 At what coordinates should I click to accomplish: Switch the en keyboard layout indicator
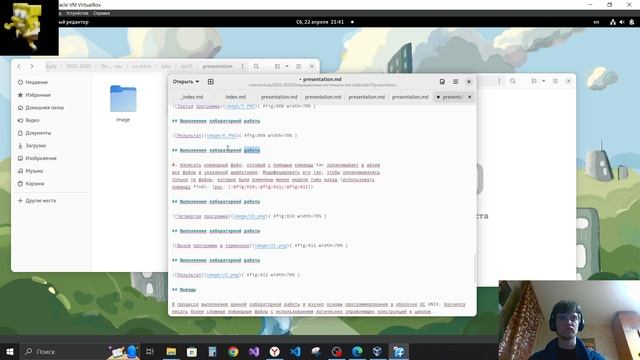tap(596, 22)
